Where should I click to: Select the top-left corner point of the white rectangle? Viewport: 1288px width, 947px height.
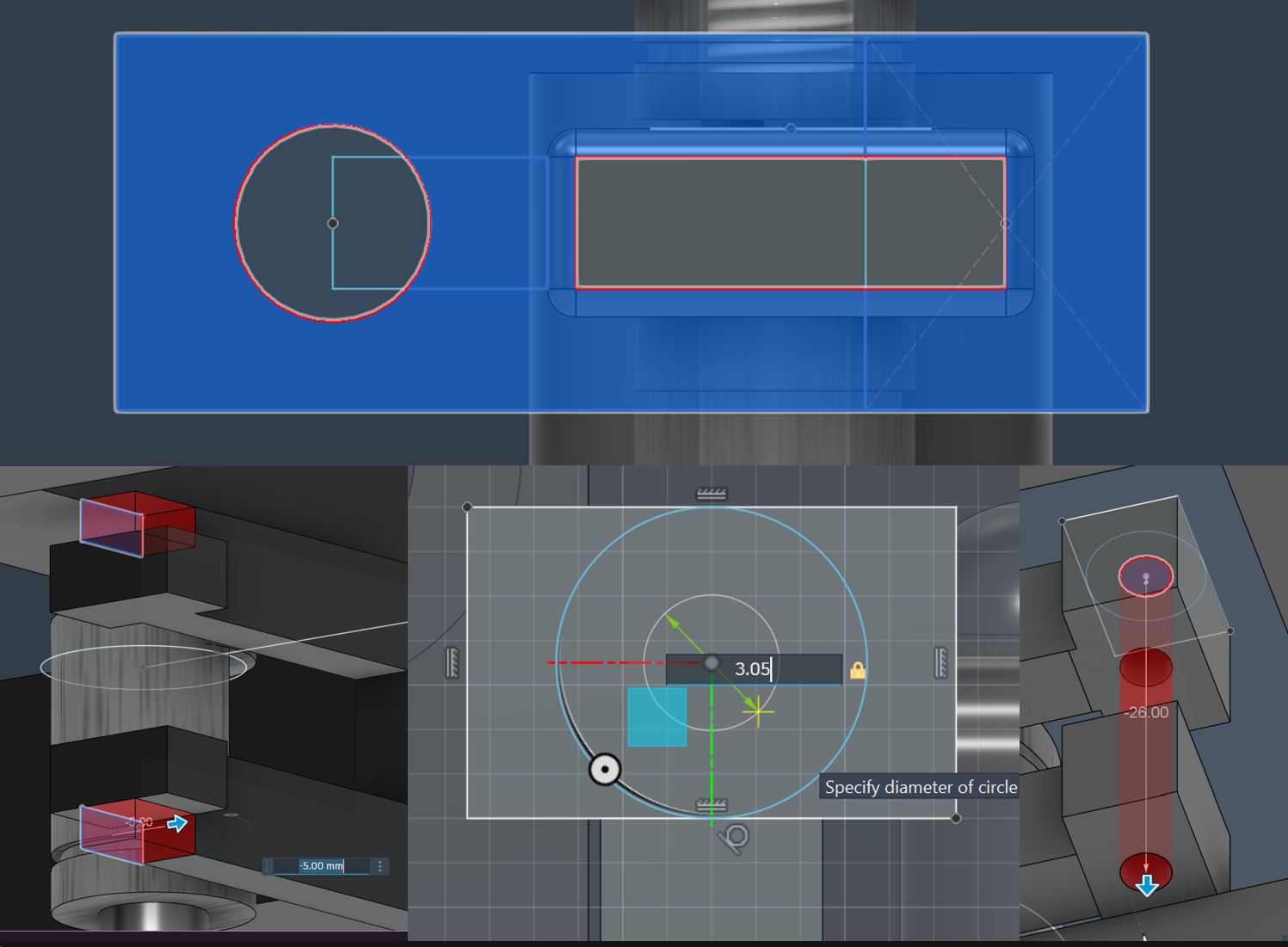467,507
